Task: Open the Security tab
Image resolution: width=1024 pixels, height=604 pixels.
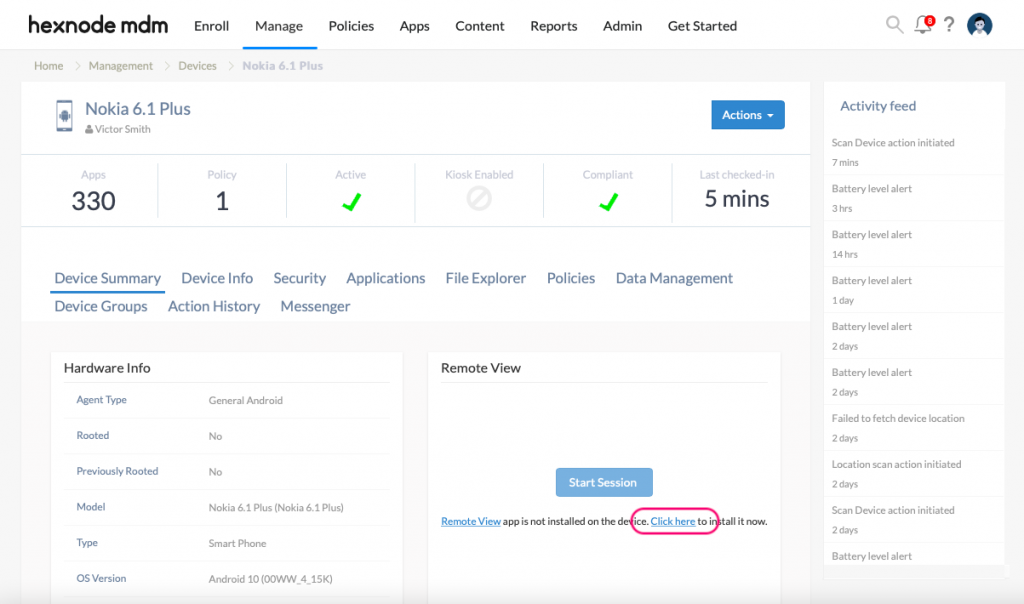Action: coord(299,278)
